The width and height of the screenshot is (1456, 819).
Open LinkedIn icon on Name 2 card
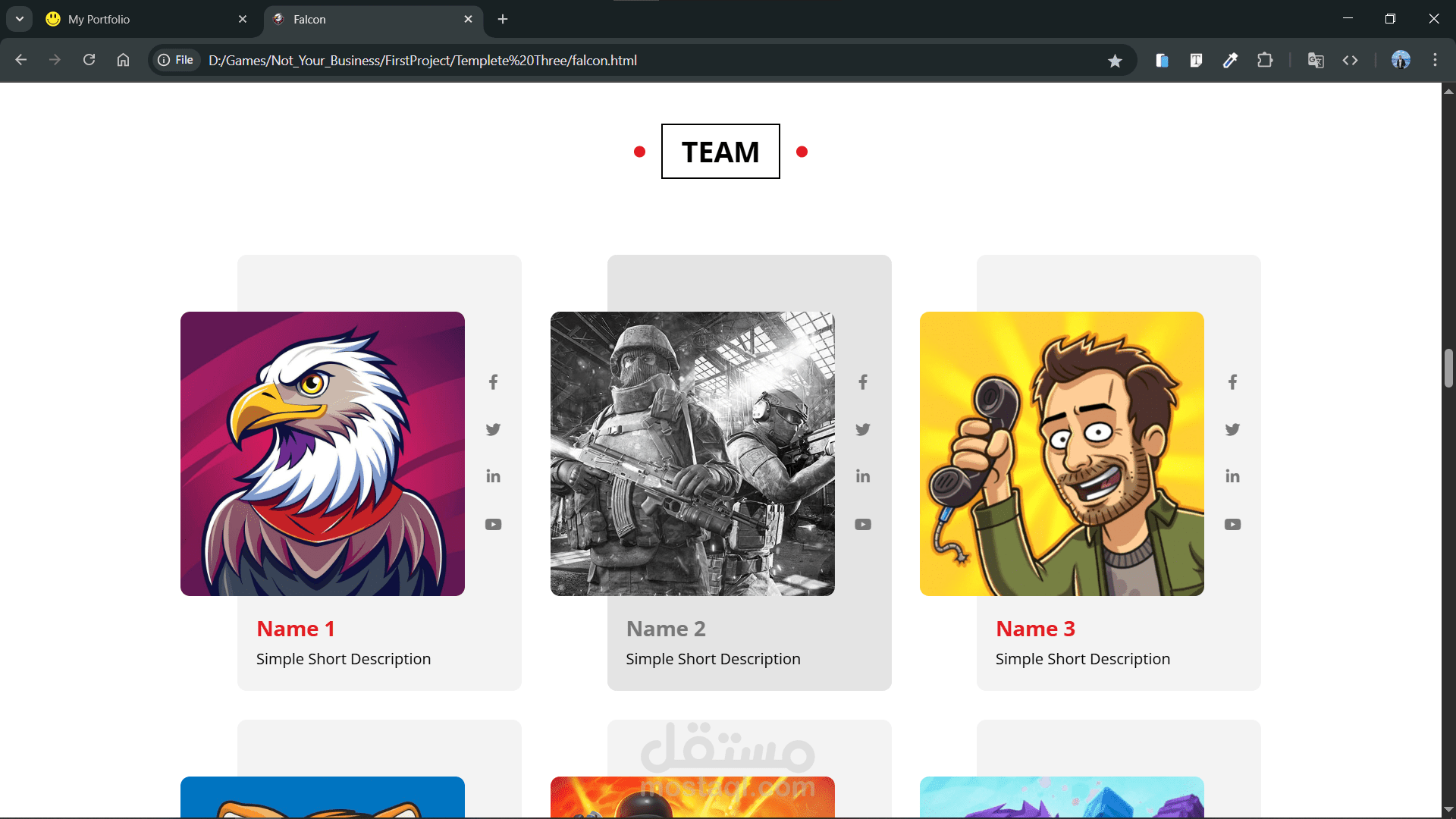click(863, 476)
